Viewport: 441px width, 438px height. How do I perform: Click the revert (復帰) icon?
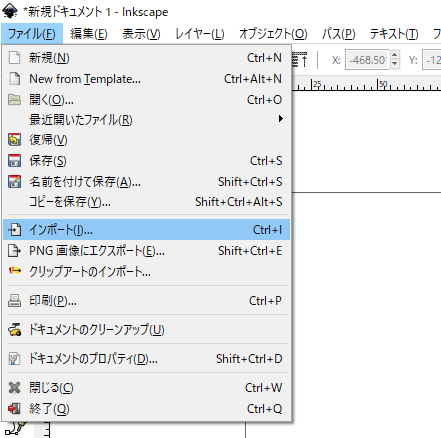14,140
